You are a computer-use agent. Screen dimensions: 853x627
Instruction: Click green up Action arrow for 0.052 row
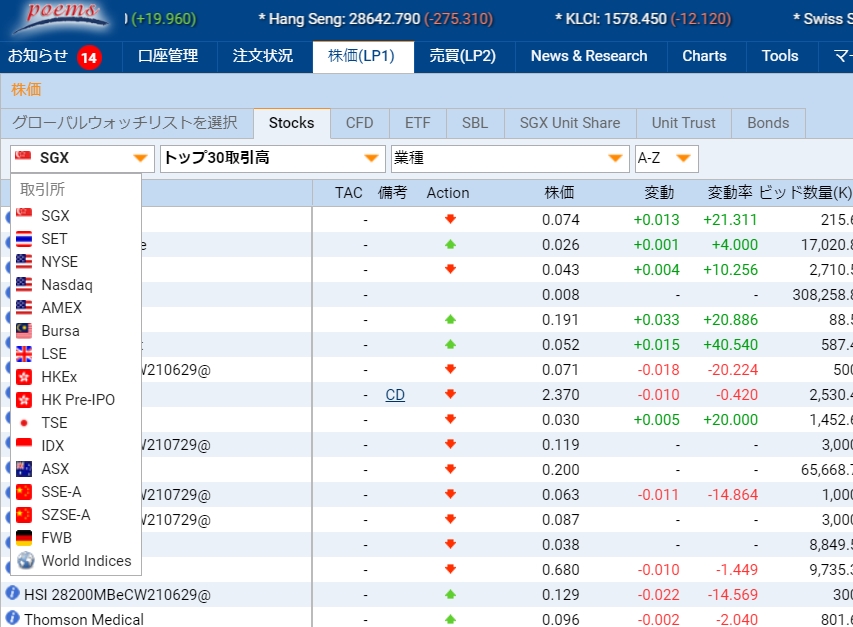click(x=450, y=344)
